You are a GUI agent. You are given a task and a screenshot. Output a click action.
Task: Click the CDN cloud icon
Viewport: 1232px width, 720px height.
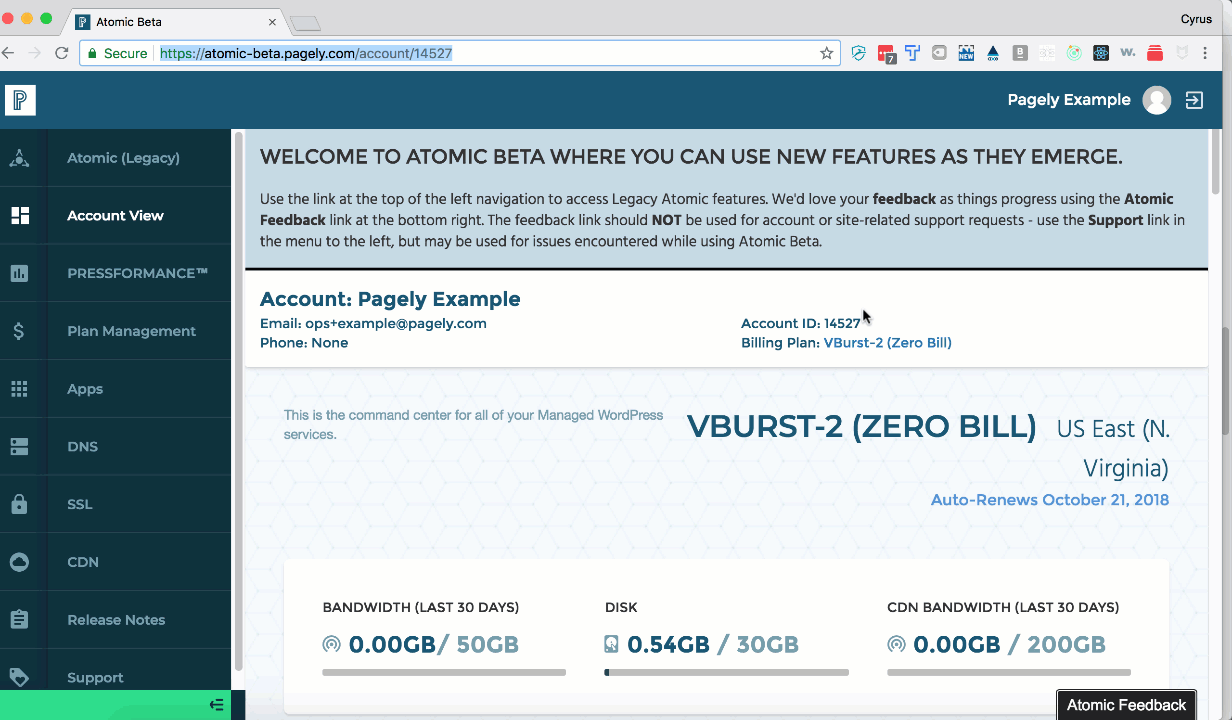tap(19, 562)
